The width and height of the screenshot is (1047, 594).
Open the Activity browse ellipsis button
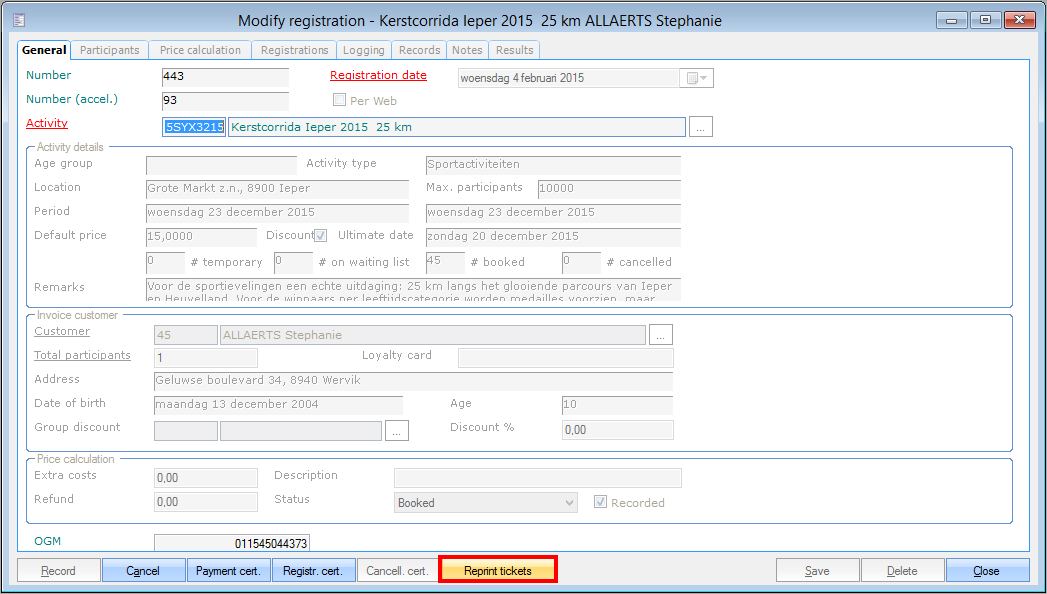701,127
